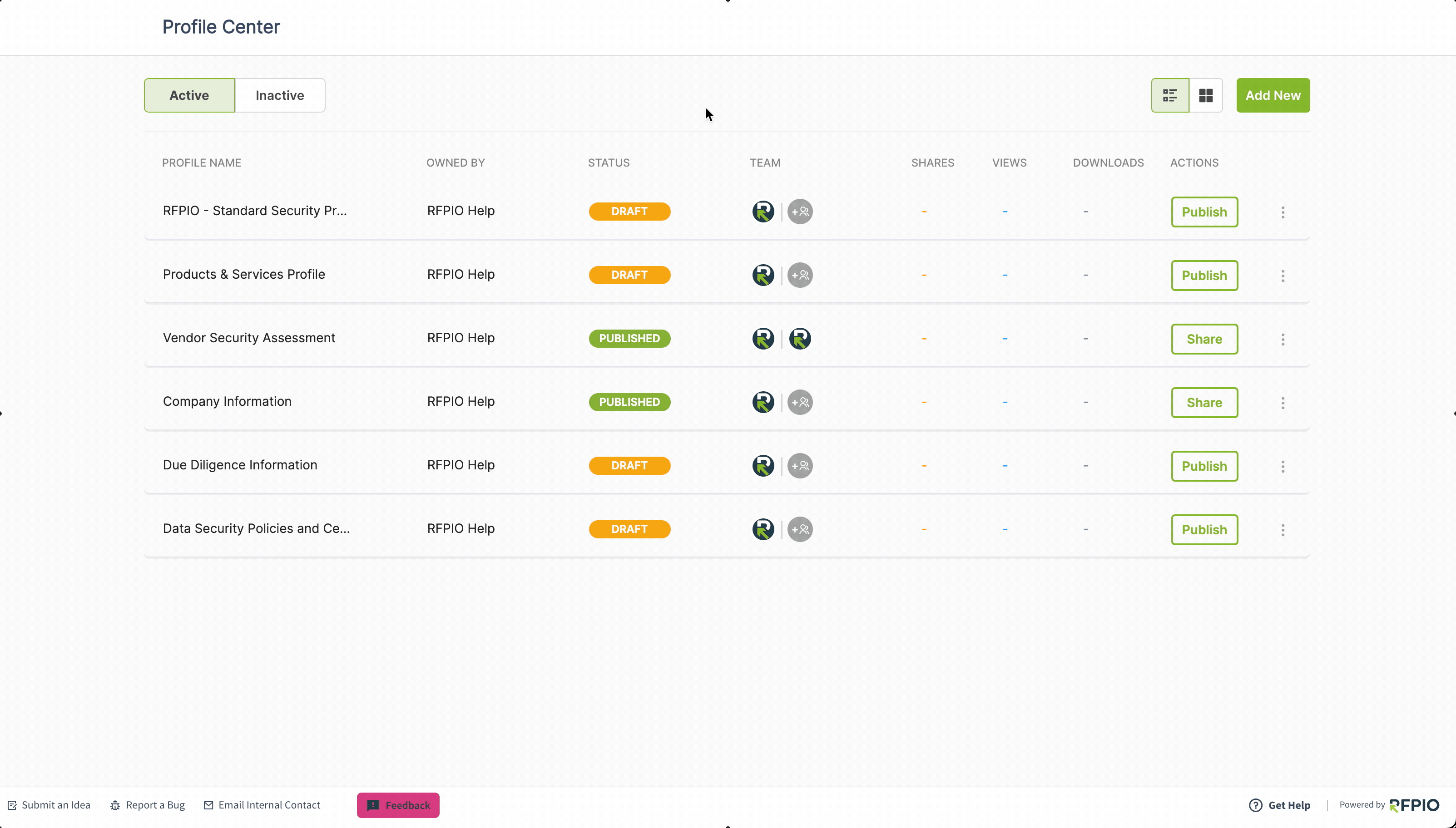Image resolution: width=1456 pixels, height=828 pixels.
Task: Open the Inactive profiles tab
Action: point(280,95)
